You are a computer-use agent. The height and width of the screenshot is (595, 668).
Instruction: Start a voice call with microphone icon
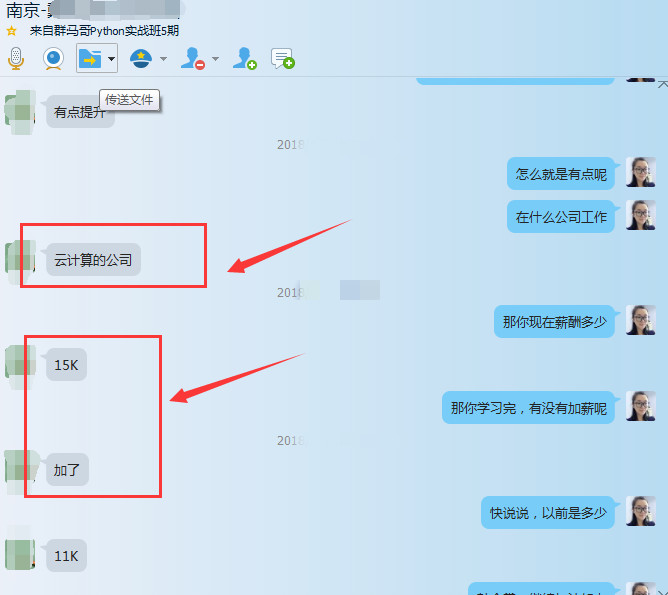click(15, 59)
